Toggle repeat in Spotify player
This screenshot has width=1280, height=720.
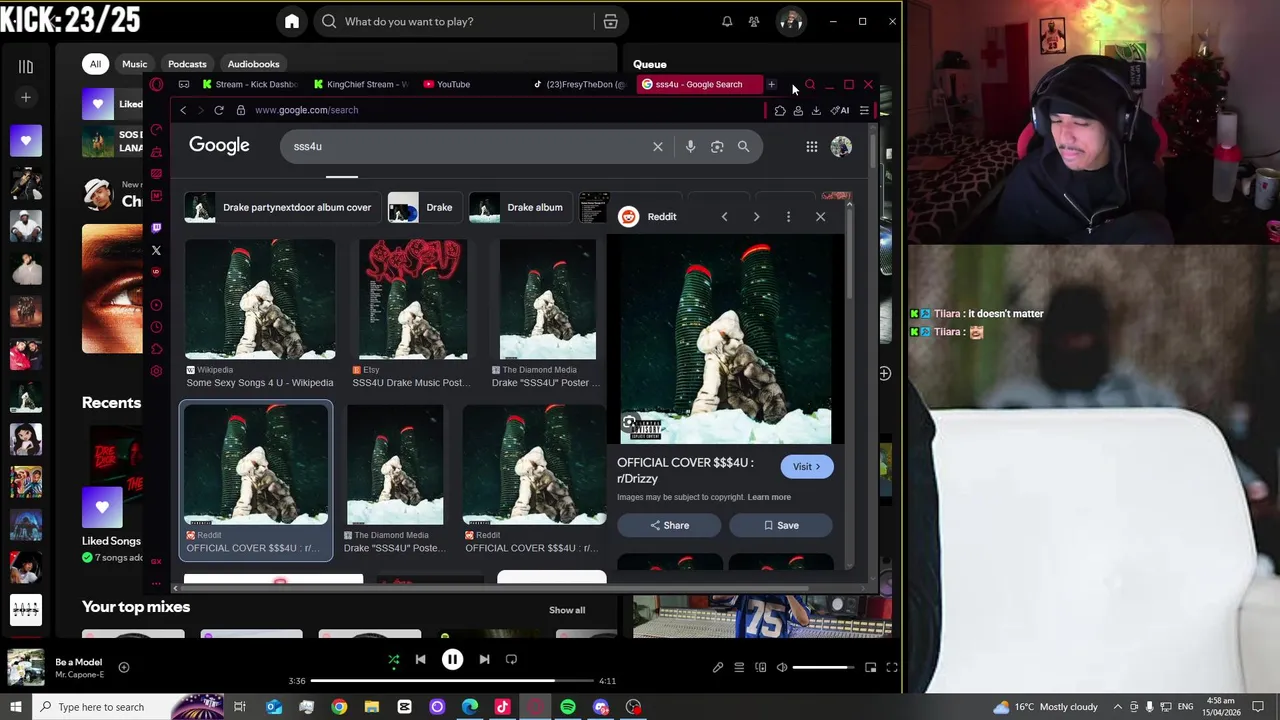511,659
